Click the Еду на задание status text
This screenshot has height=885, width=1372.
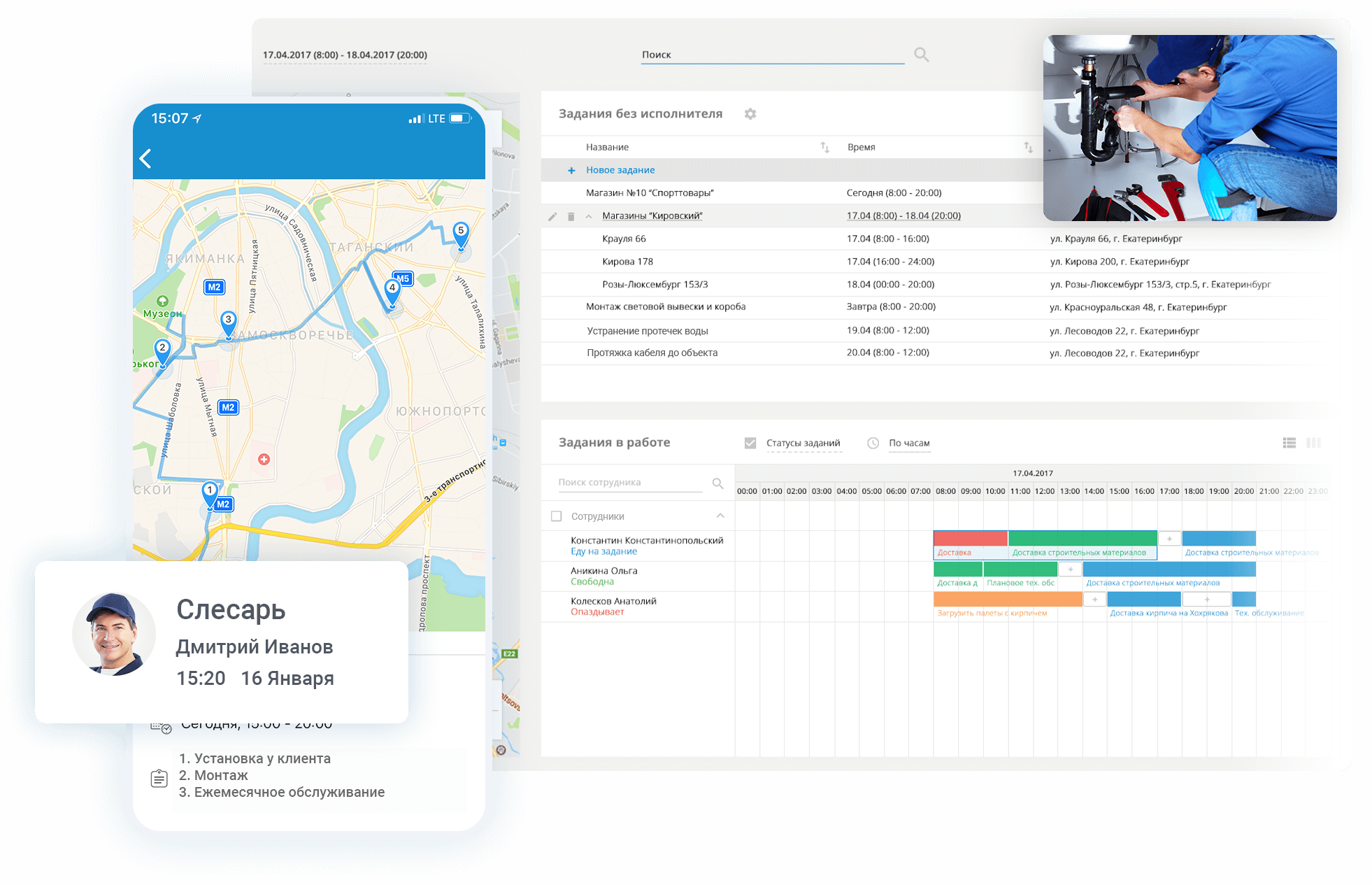pyautogui.click(x=603, y=551)
